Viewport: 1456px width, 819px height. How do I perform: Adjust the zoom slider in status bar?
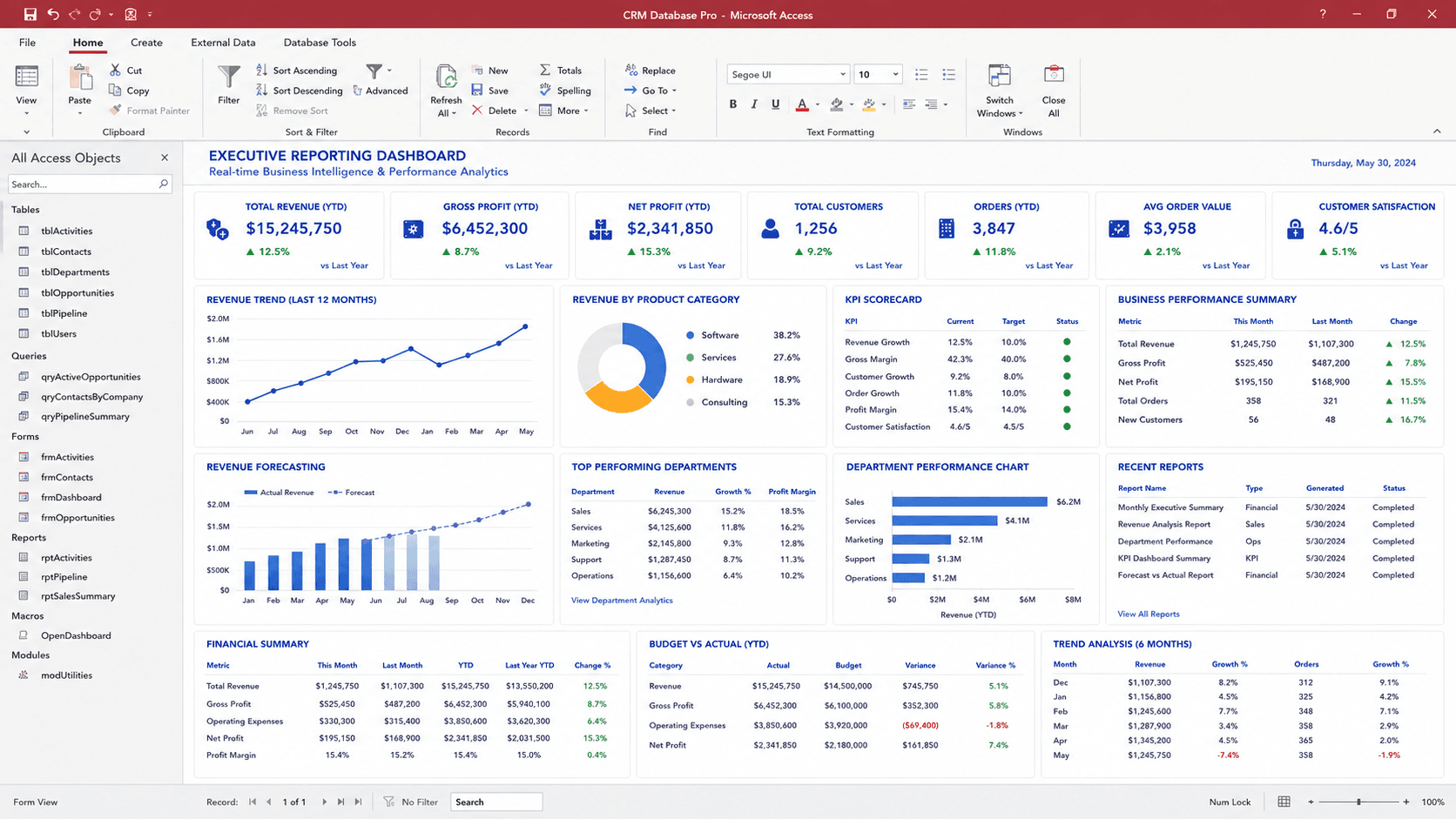pos(1358,802)
